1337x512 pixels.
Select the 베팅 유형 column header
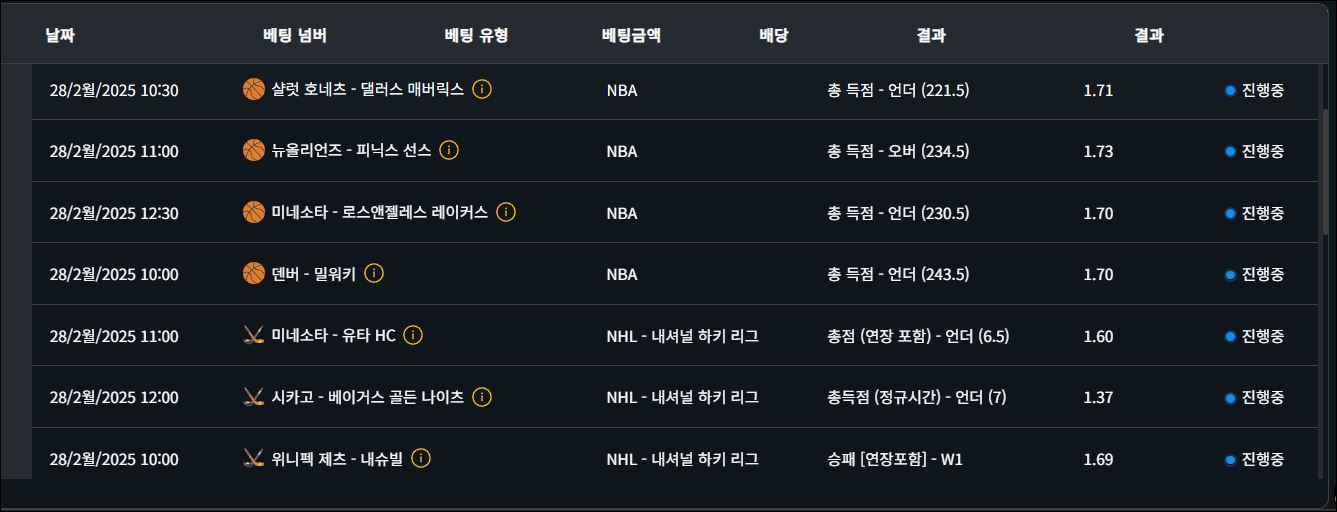(476, 35)
